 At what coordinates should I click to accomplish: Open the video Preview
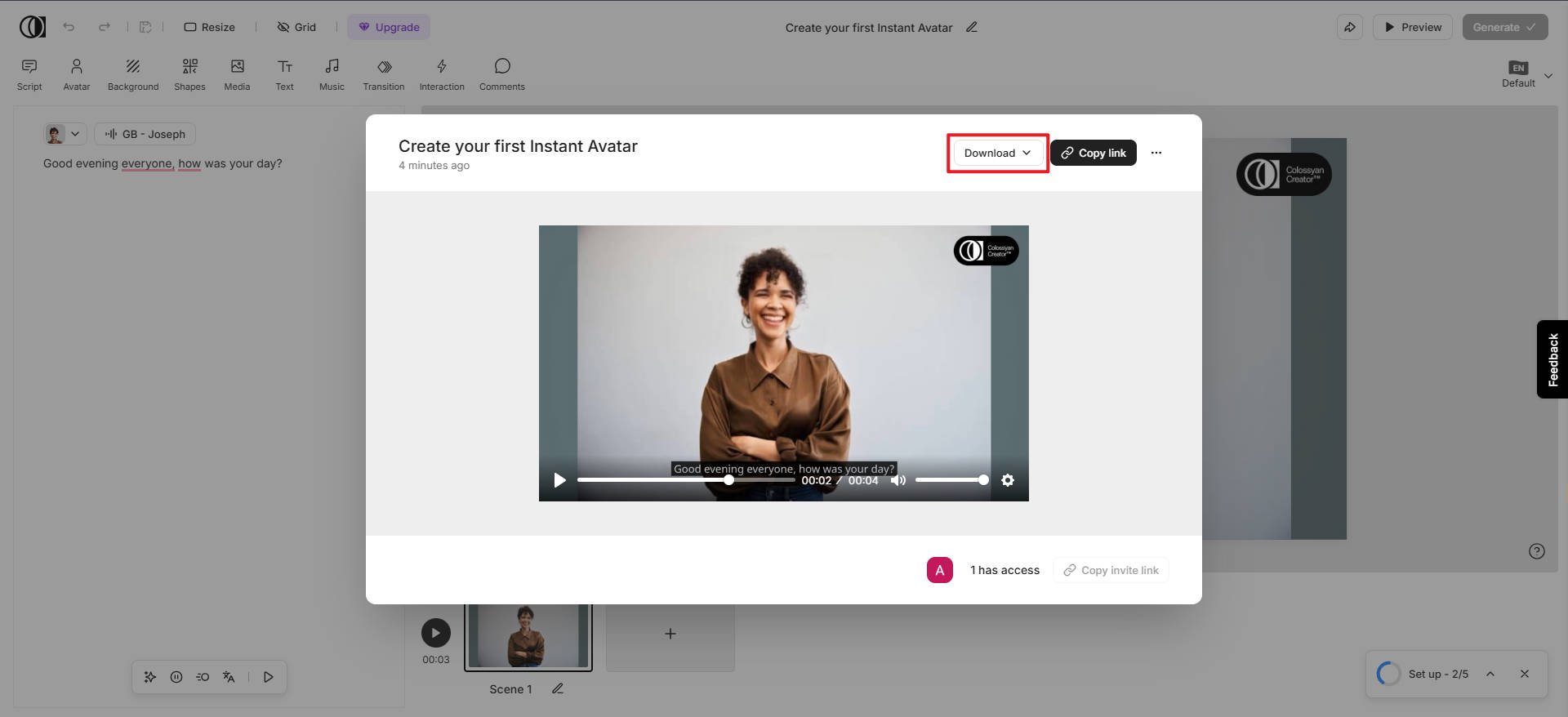coord(1413,27)
